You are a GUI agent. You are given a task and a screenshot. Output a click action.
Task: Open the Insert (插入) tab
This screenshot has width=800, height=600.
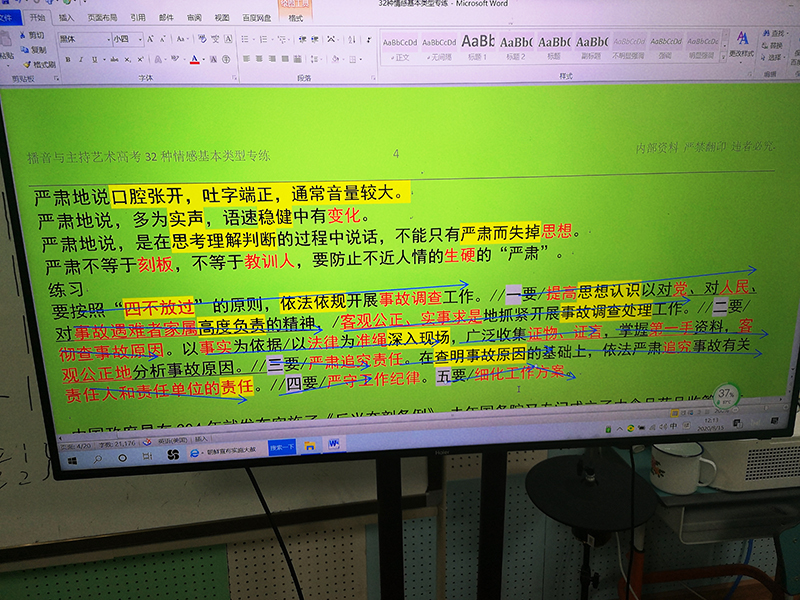coord(66,18)
